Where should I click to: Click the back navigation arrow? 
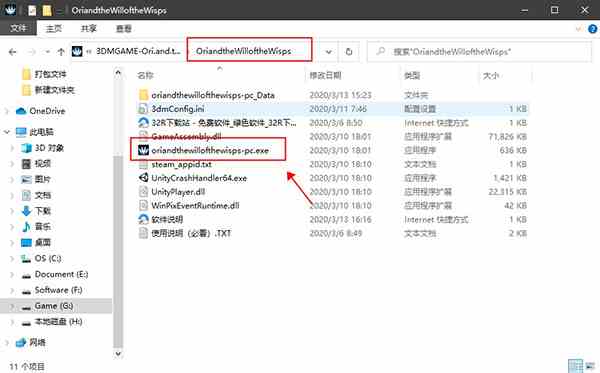[x=13, y=52]
